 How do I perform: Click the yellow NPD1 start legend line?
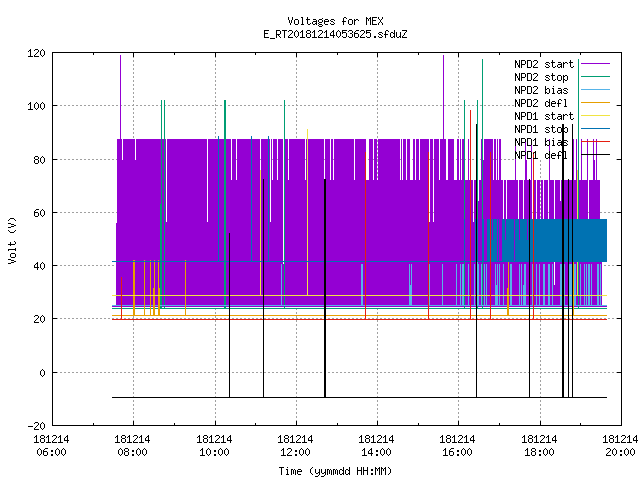click(595, 116)
